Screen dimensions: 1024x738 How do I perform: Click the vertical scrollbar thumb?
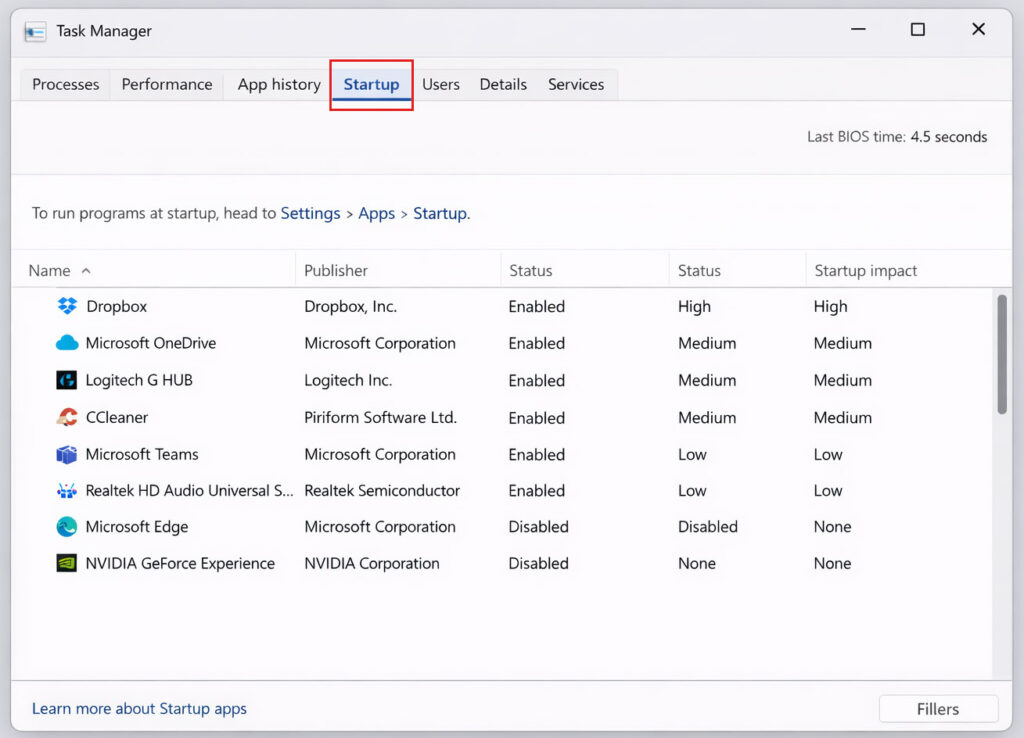tap(1001, 353)
